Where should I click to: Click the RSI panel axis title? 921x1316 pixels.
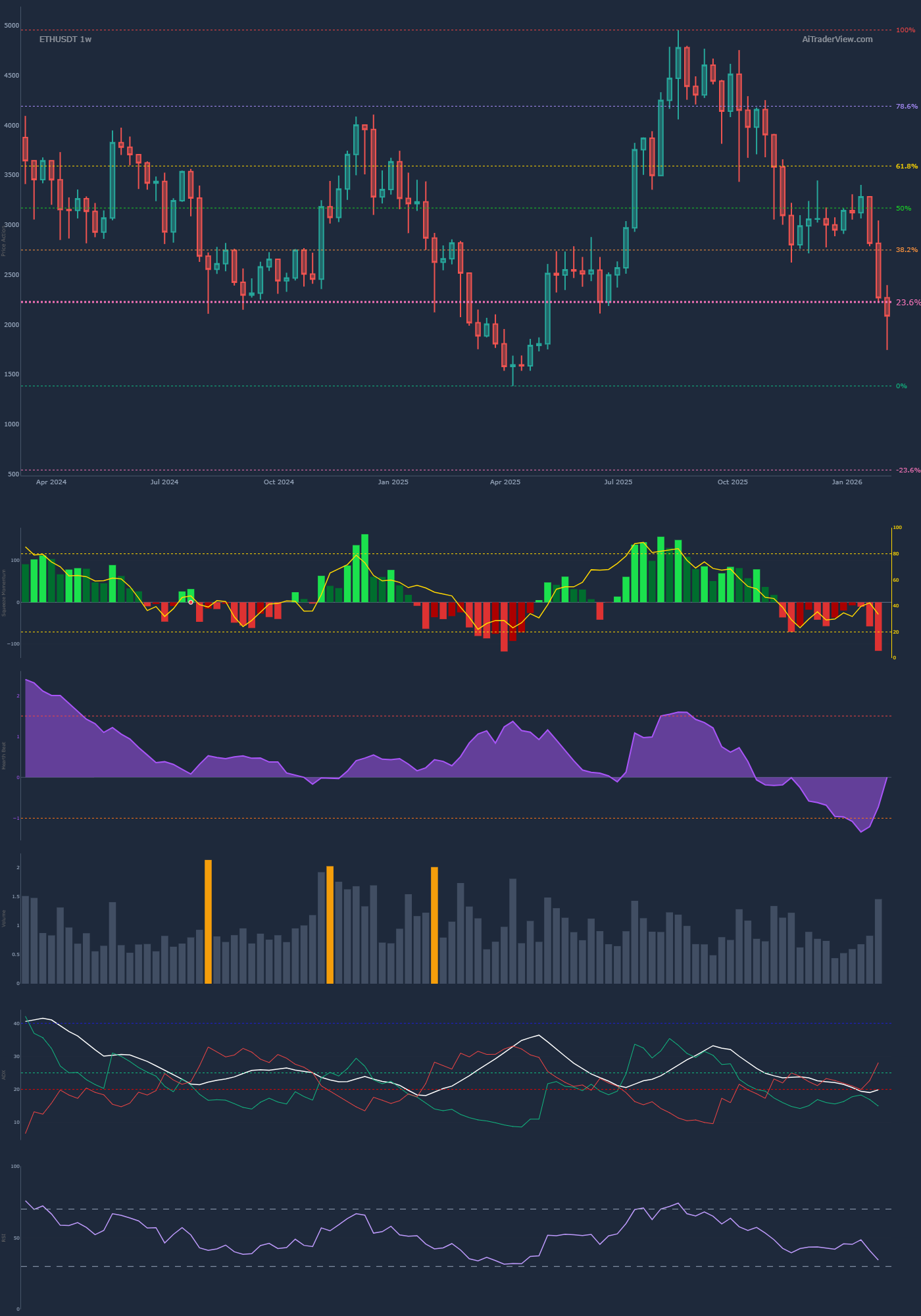[4, 1238]
